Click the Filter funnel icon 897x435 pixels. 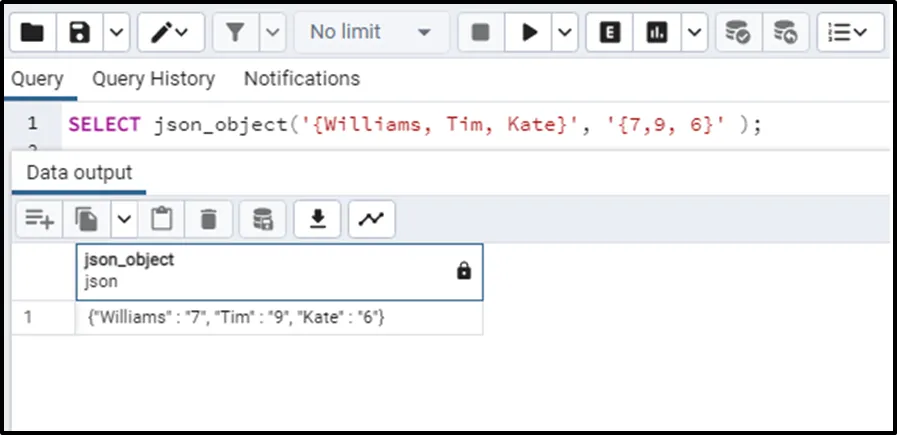click(236, 33)
